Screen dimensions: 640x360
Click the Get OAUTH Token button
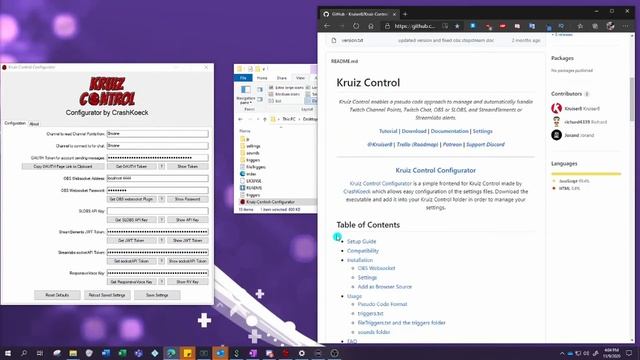click(131, 167)
